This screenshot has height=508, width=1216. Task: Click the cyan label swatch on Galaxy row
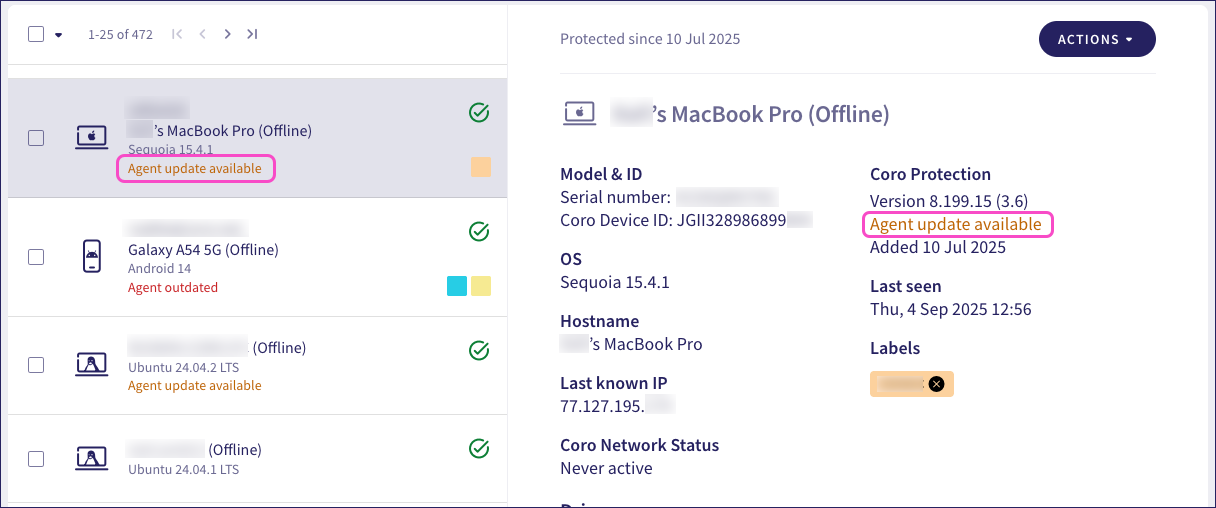point(457,287)
